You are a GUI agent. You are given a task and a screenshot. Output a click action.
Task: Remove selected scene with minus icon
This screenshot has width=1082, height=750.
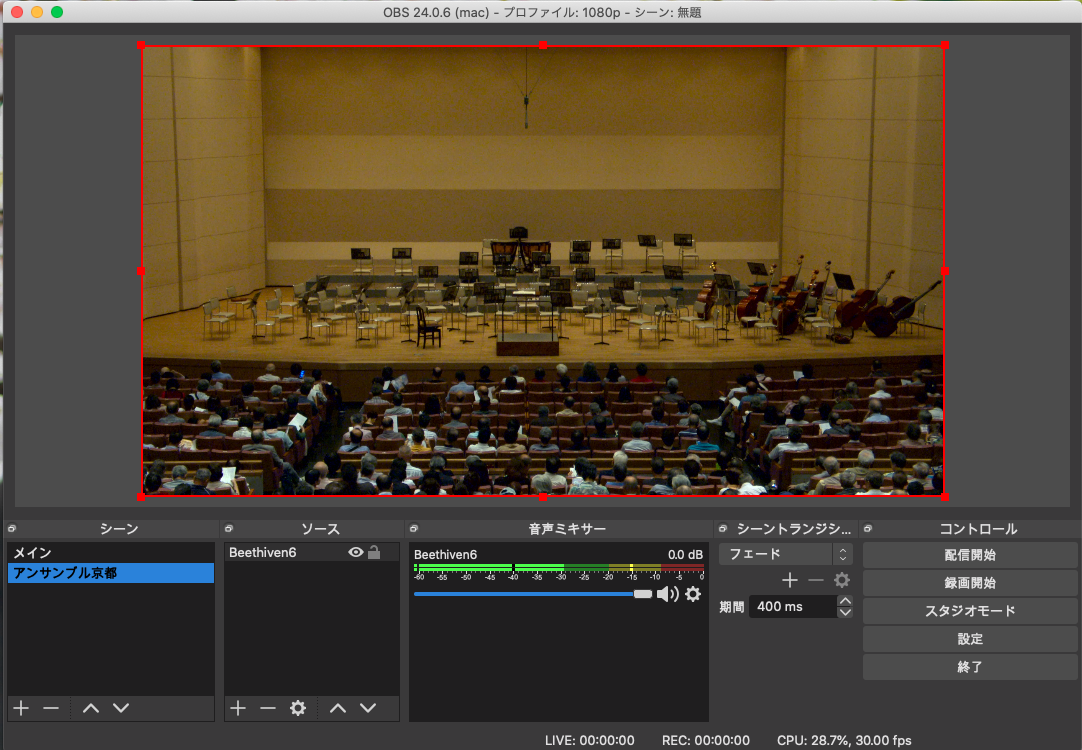coord(51,708)
